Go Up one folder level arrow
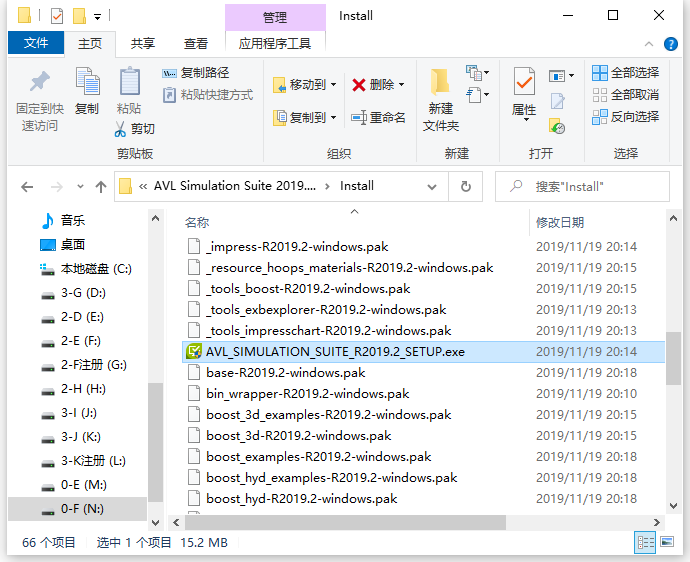 click(x=101, y=187)
